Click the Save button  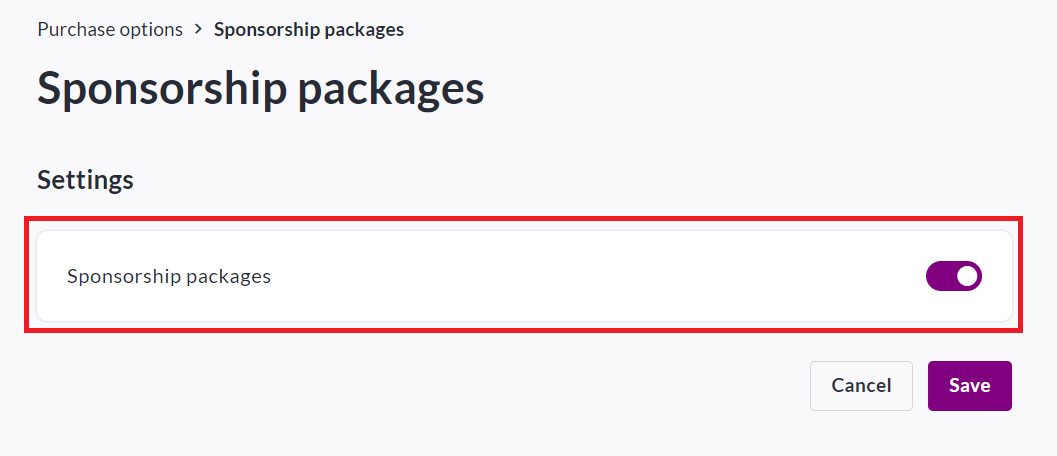(x=969, y=386)
